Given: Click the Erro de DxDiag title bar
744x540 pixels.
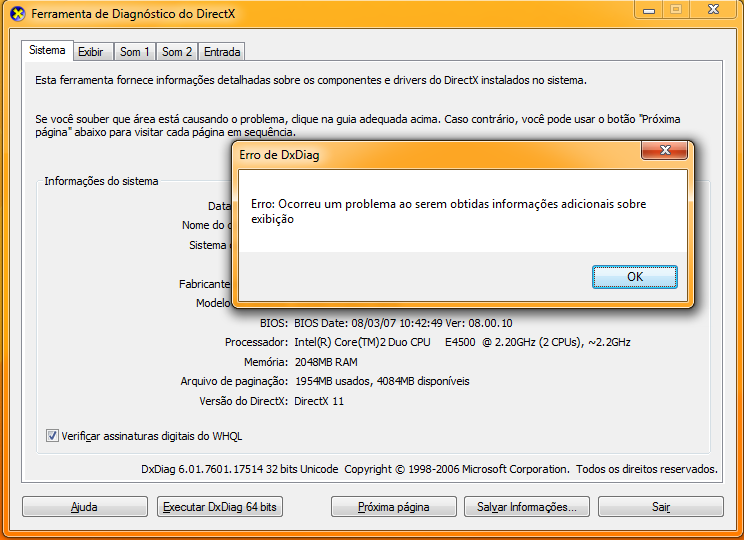Looking at the screenshot, I should click(437, 155).
